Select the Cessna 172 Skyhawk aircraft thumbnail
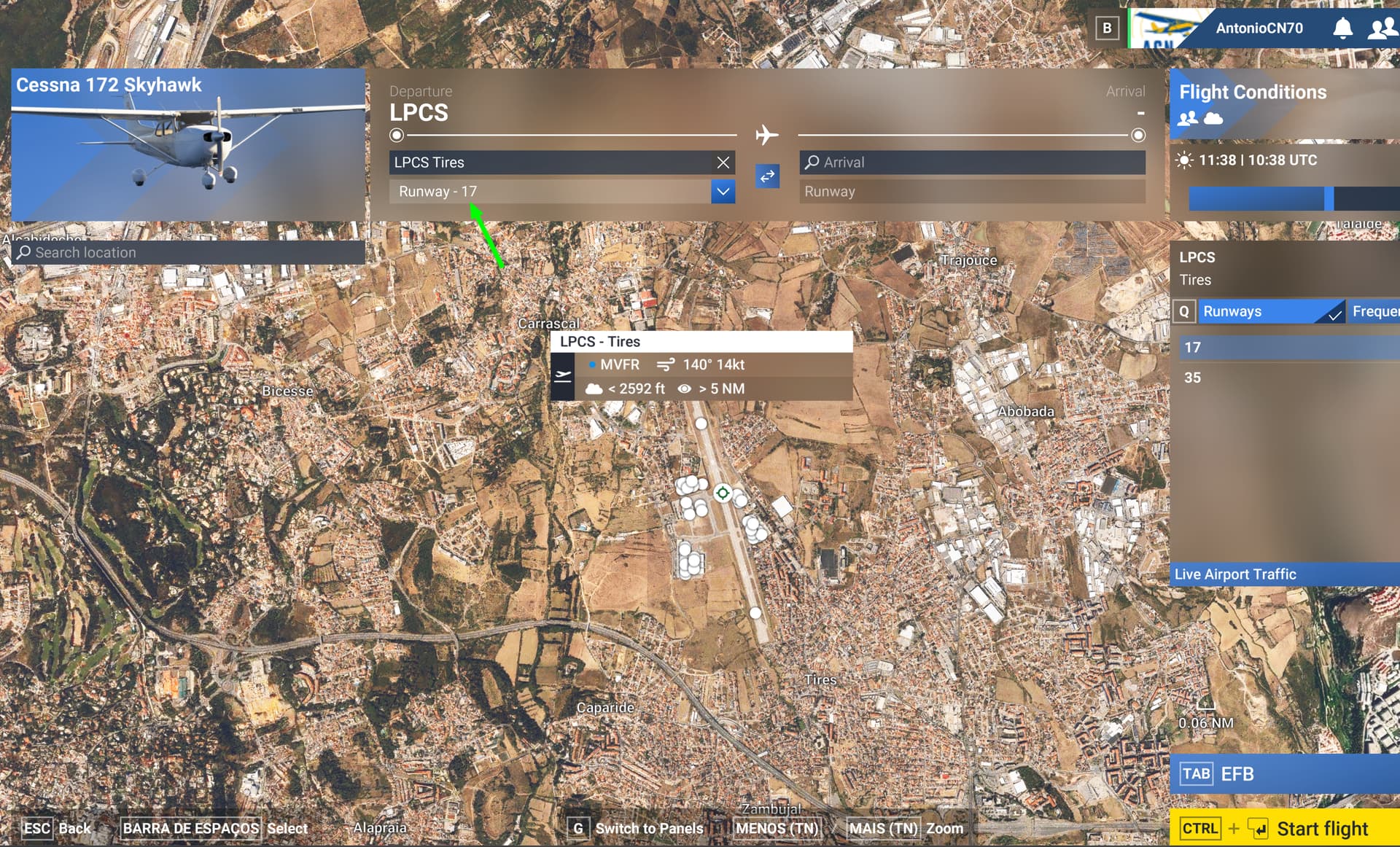The height and width of the screenshot is (847, 1400). [188, 145]
